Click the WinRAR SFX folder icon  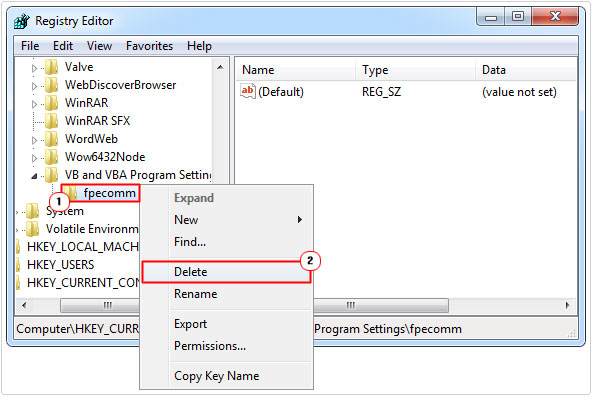(51, 121)
